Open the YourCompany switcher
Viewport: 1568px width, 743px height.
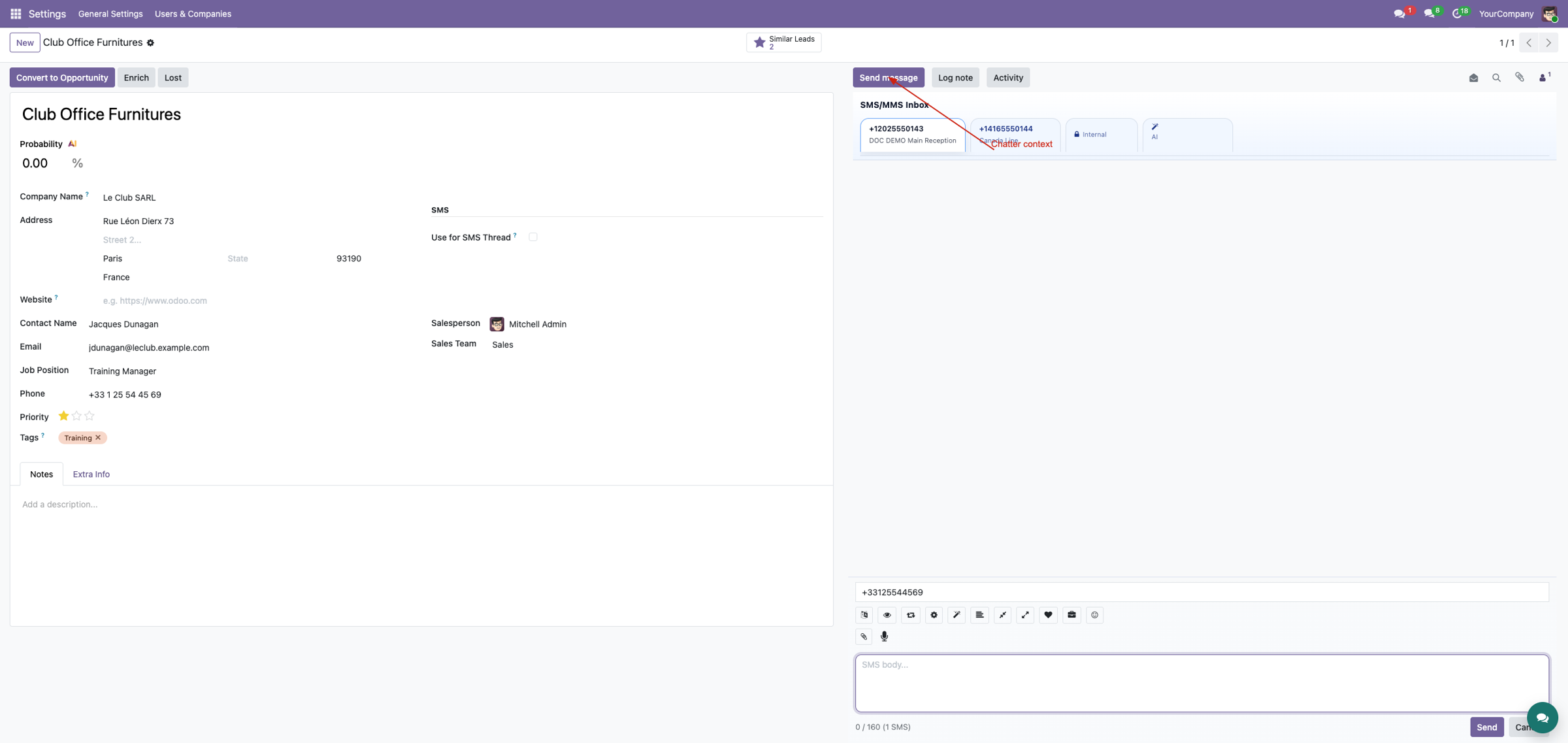[1506, 14]
